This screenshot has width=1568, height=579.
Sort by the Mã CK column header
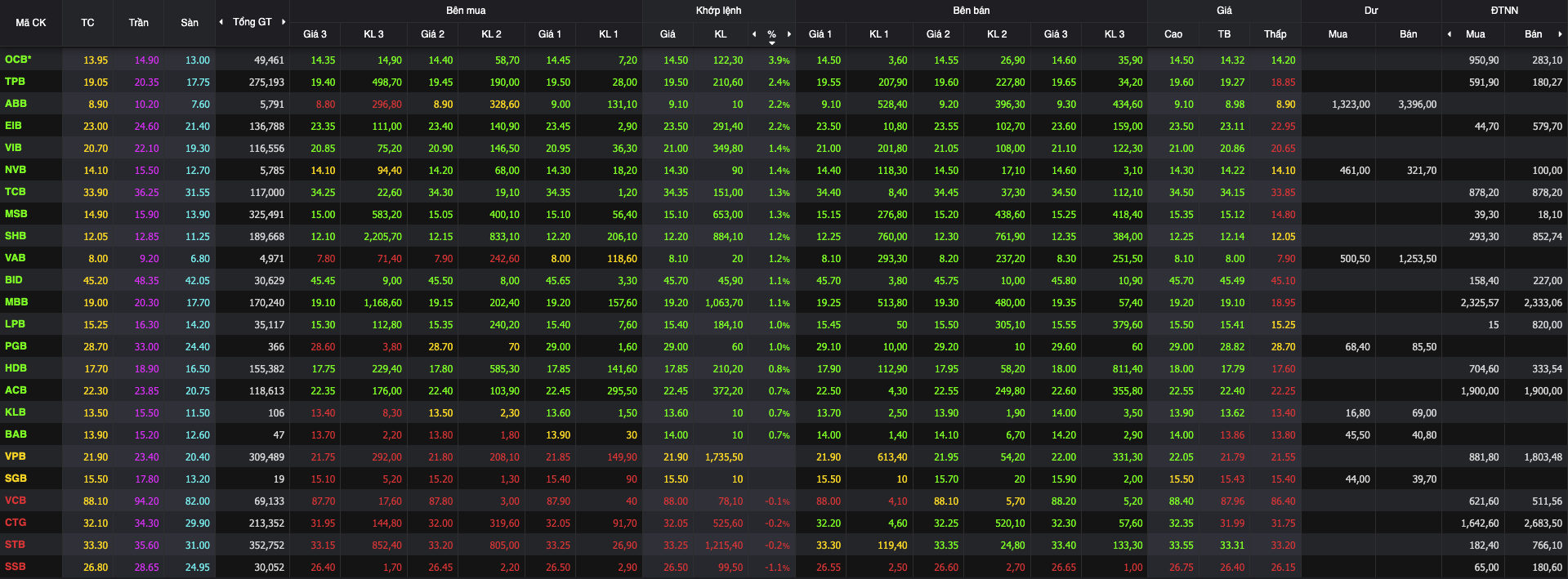(31, 23)
